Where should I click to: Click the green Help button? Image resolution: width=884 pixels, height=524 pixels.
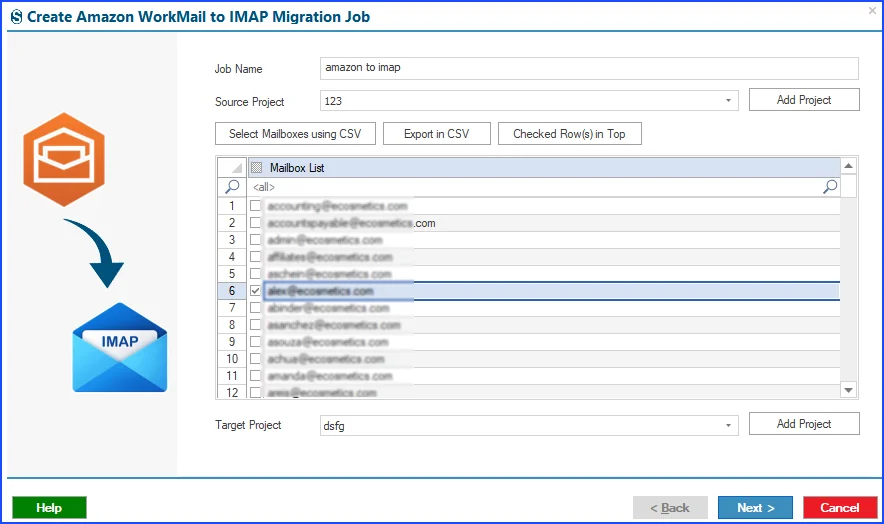click(x=49, y=508)
